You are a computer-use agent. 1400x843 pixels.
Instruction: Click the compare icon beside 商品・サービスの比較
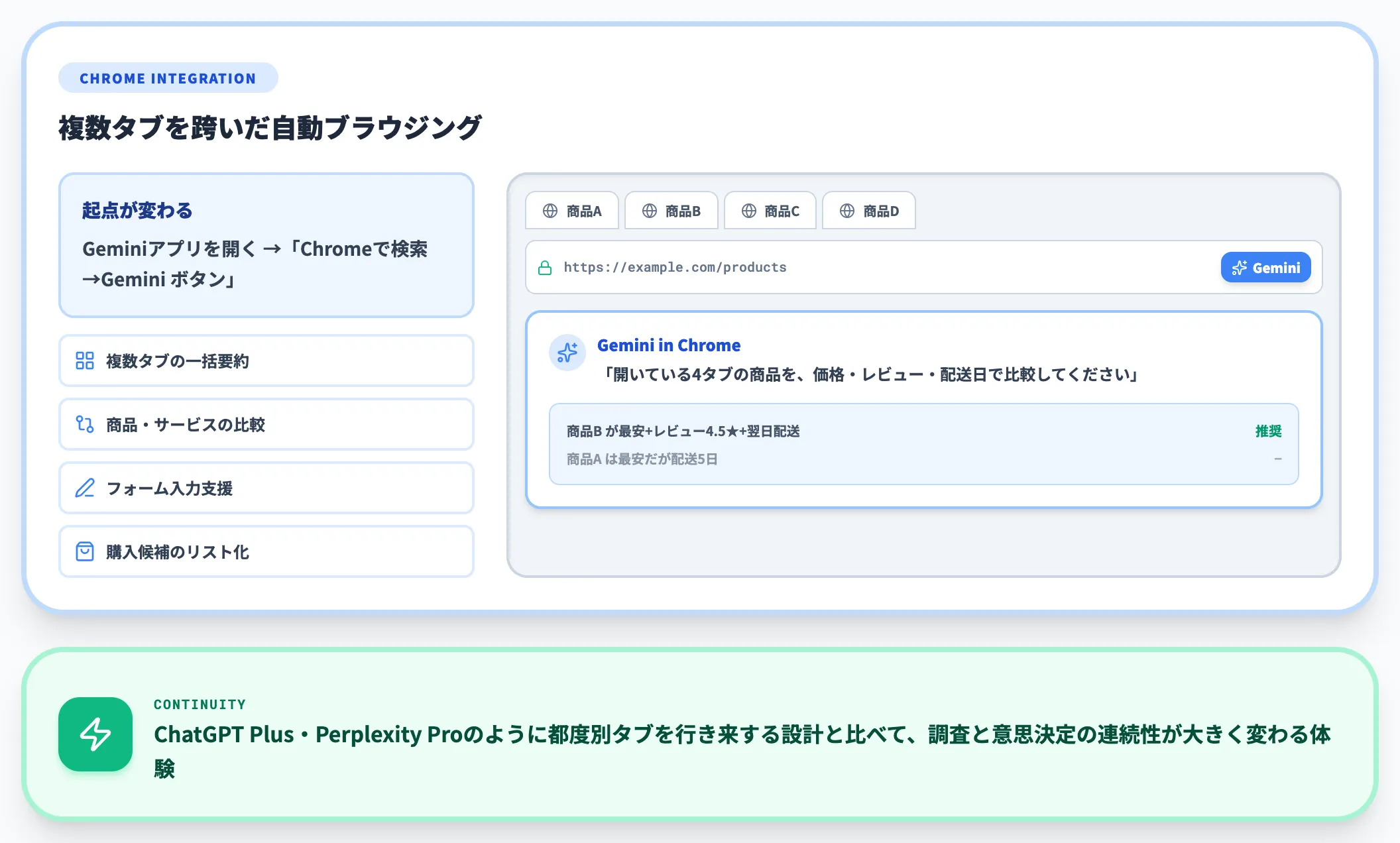tap(85, 424)
